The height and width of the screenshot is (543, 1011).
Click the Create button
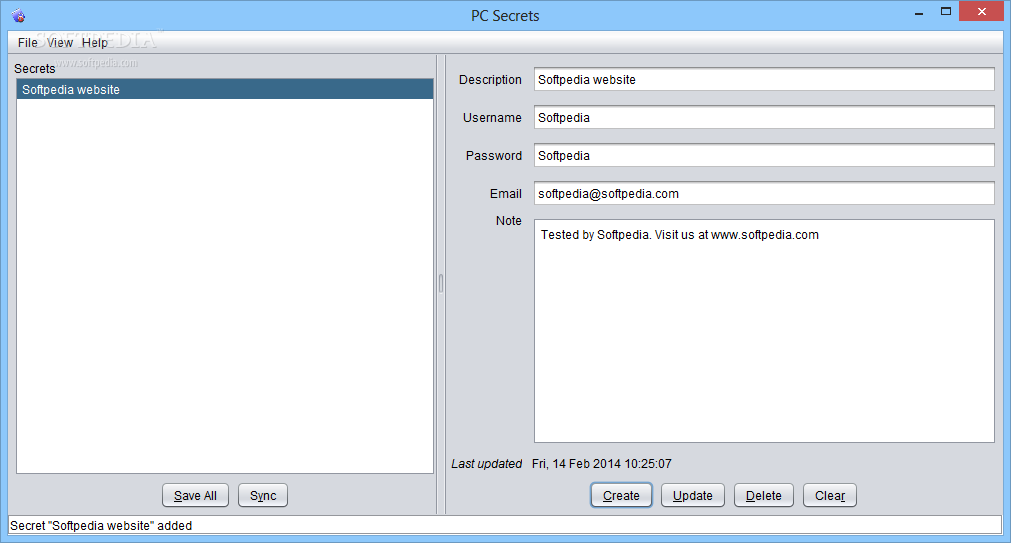(622, 495)
